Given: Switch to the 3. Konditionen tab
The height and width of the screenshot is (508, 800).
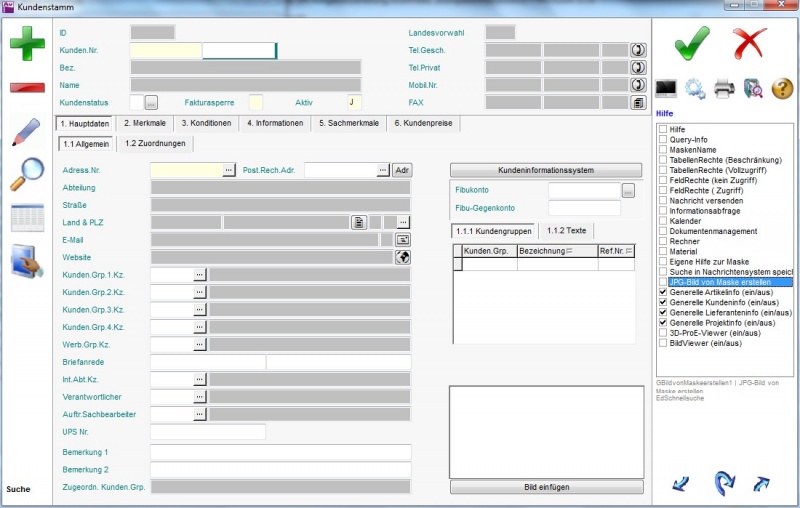Looking at the screenshot, I should point(205,123).
